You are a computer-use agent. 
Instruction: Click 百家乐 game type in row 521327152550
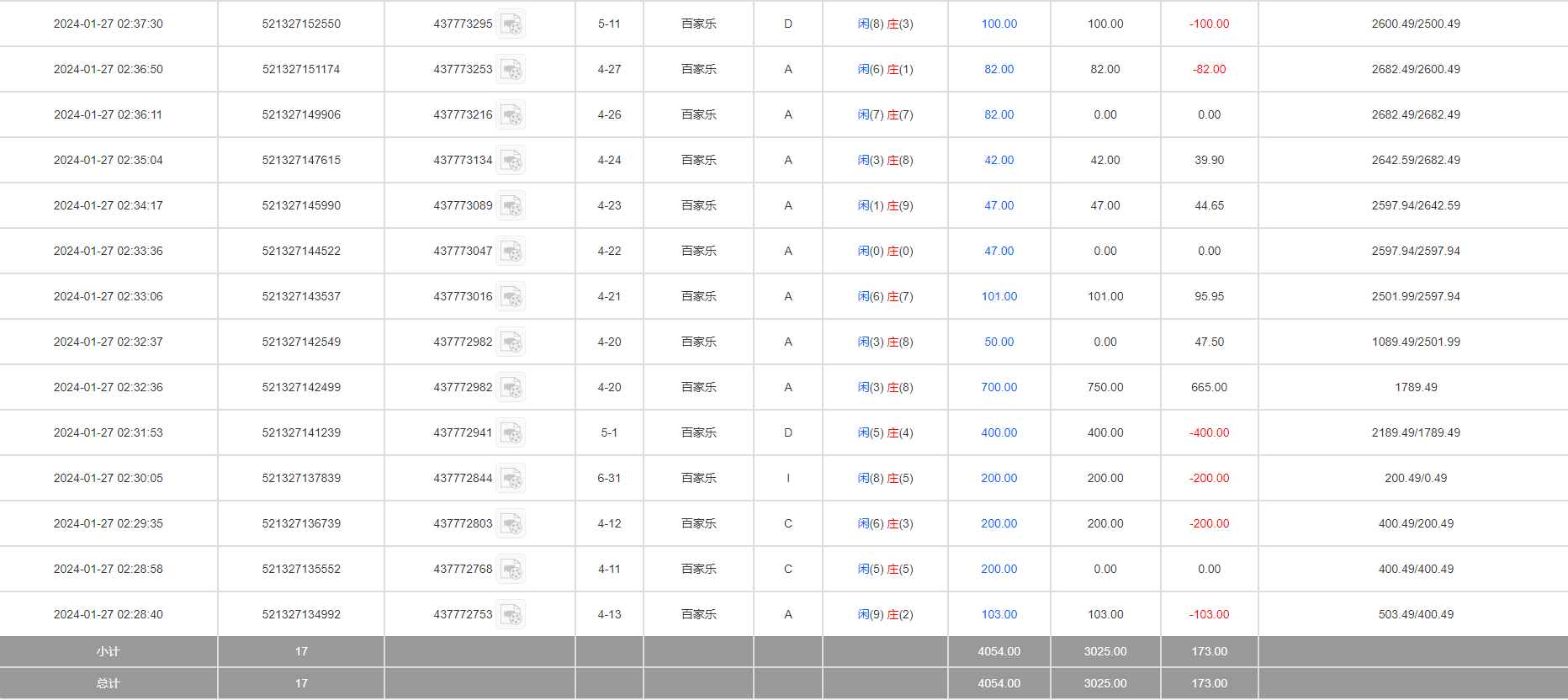click(698, 24)
